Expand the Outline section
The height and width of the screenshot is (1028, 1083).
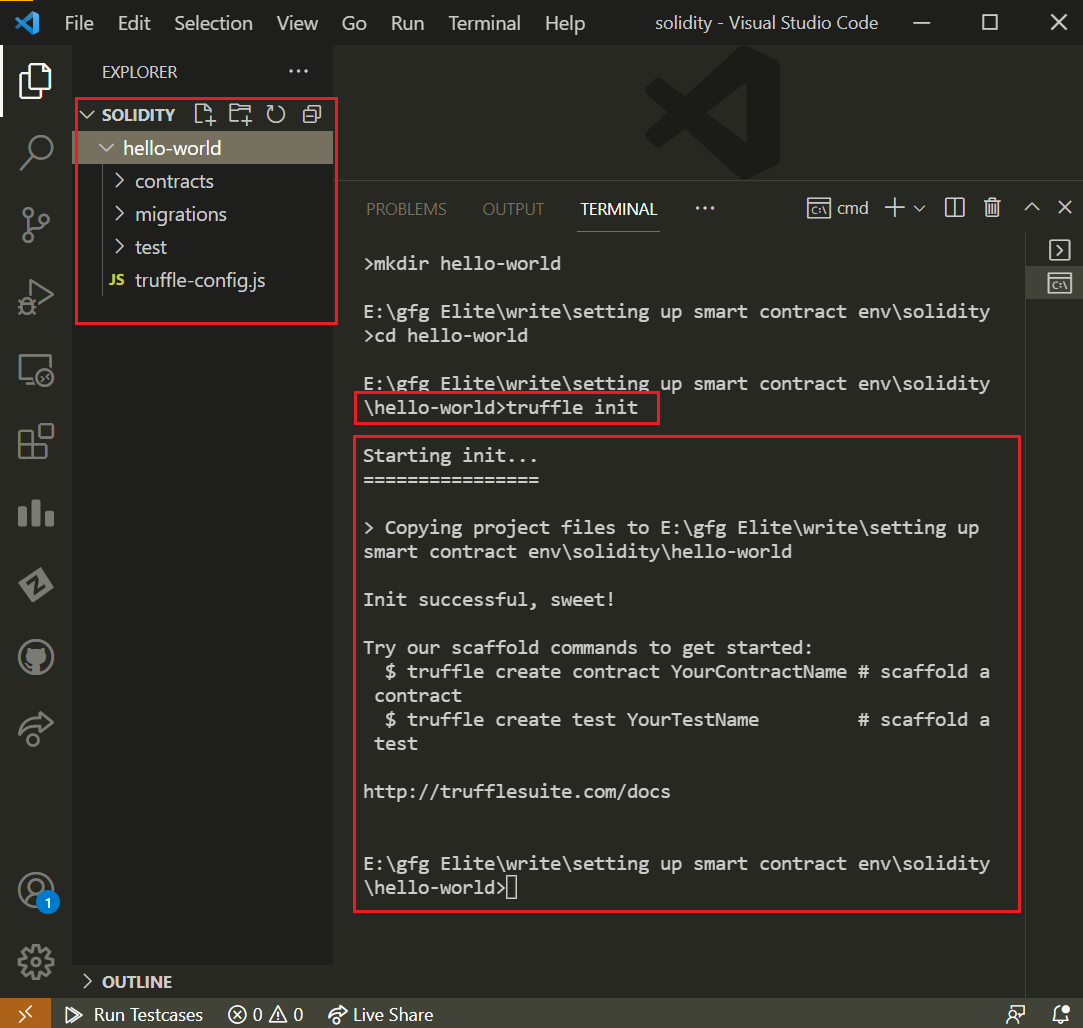[x=136, y=982]
